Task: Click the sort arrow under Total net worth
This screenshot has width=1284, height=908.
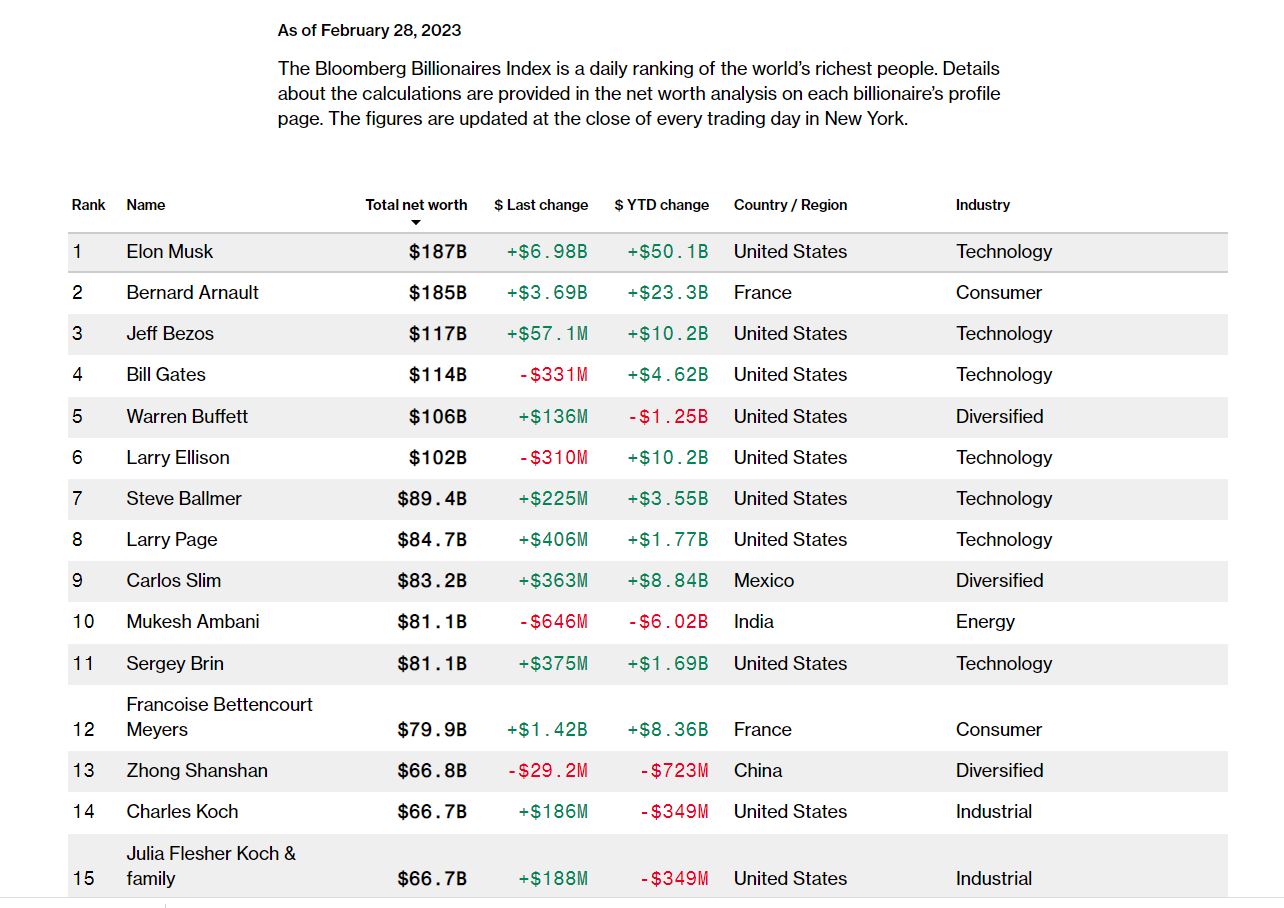Action: coord(416,222)
